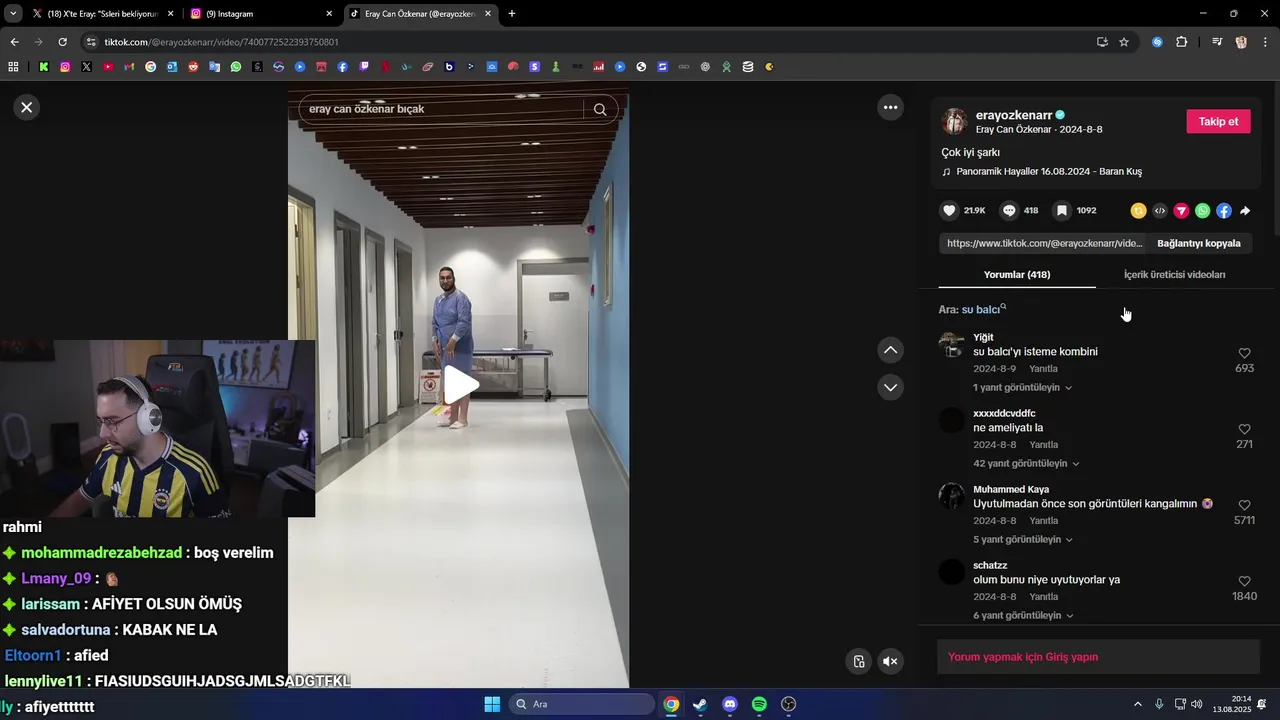Click Bağlantıyı kopyala to copy link
The image size is (1280, 720).
click(x=1198, y=243)
